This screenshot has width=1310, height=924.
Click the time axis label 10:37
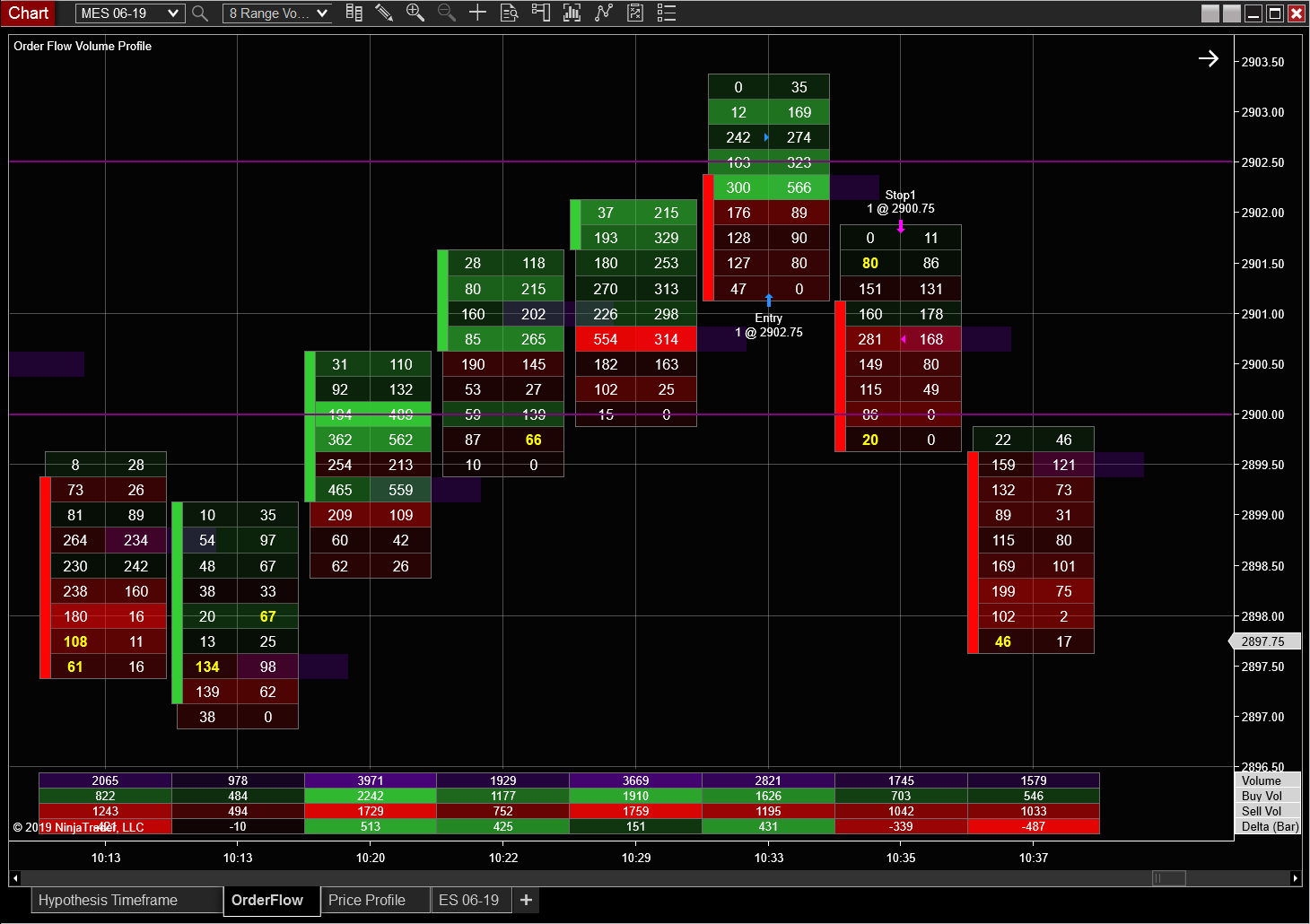1034,858
